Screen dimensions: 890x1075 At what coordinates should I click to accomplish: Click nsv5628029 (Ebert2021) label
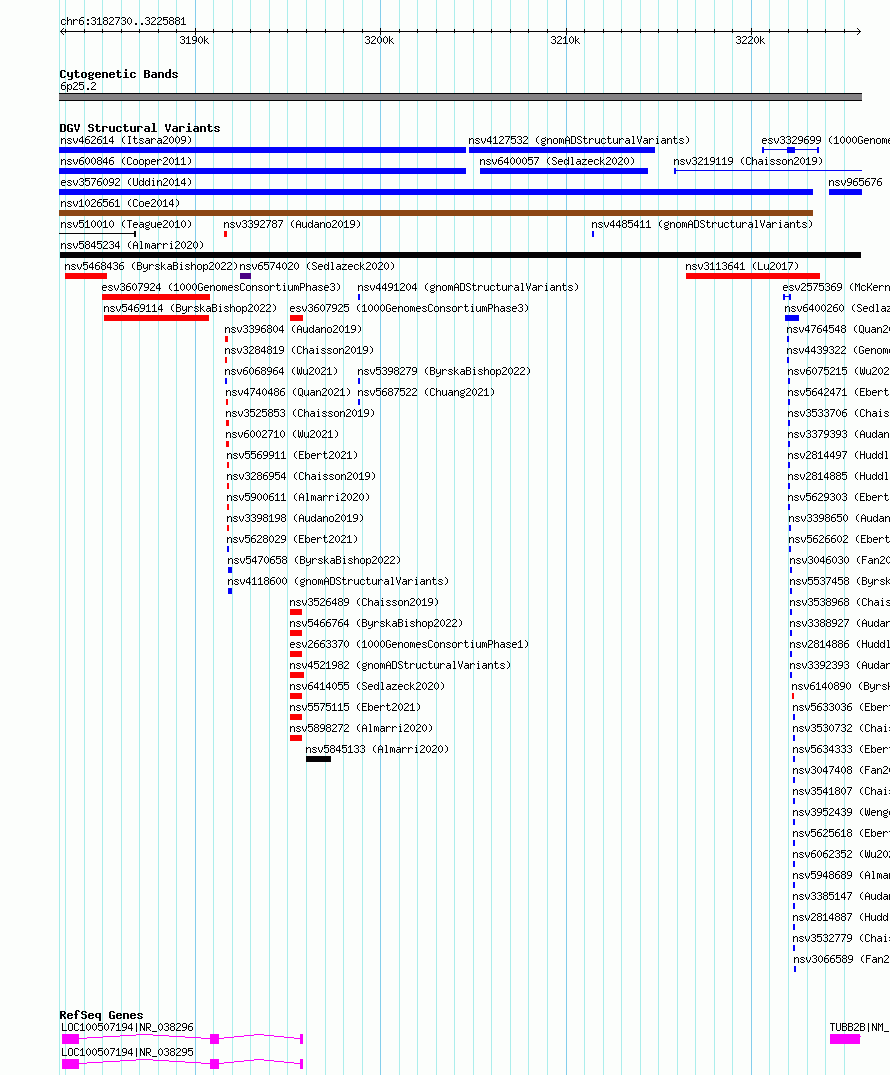pos(293,540)
